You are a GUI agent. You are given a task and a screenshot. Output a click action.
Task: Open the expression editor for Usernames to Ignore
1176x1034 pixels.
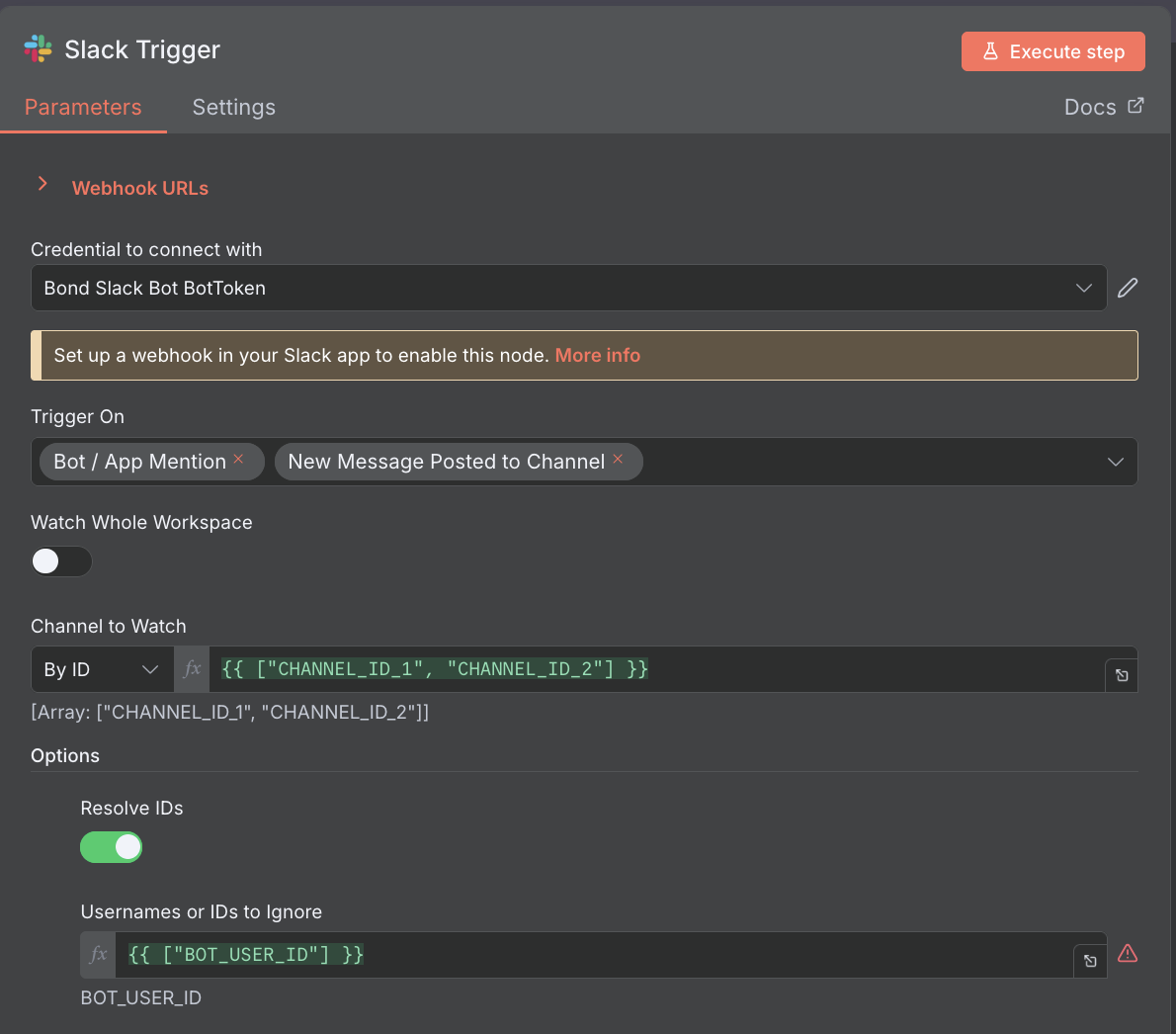[x=1089, y=960]
